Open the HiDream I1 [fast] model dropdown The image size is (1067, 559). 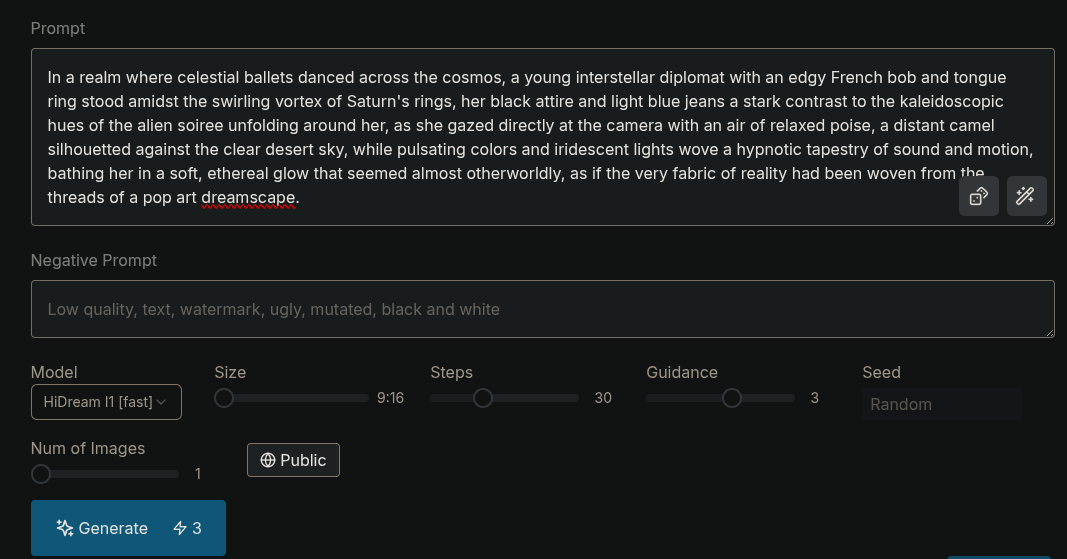106,402
